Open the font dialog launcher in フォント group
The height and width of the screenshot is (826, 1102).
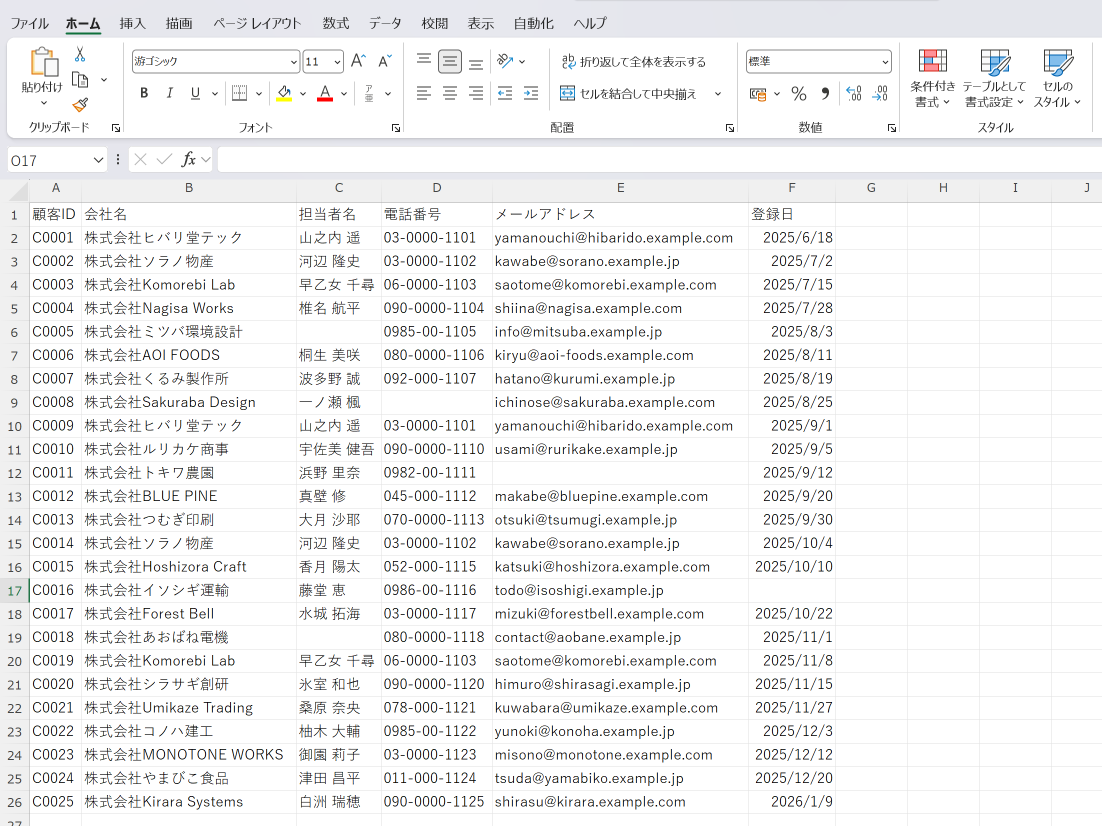tap(396, 128)
